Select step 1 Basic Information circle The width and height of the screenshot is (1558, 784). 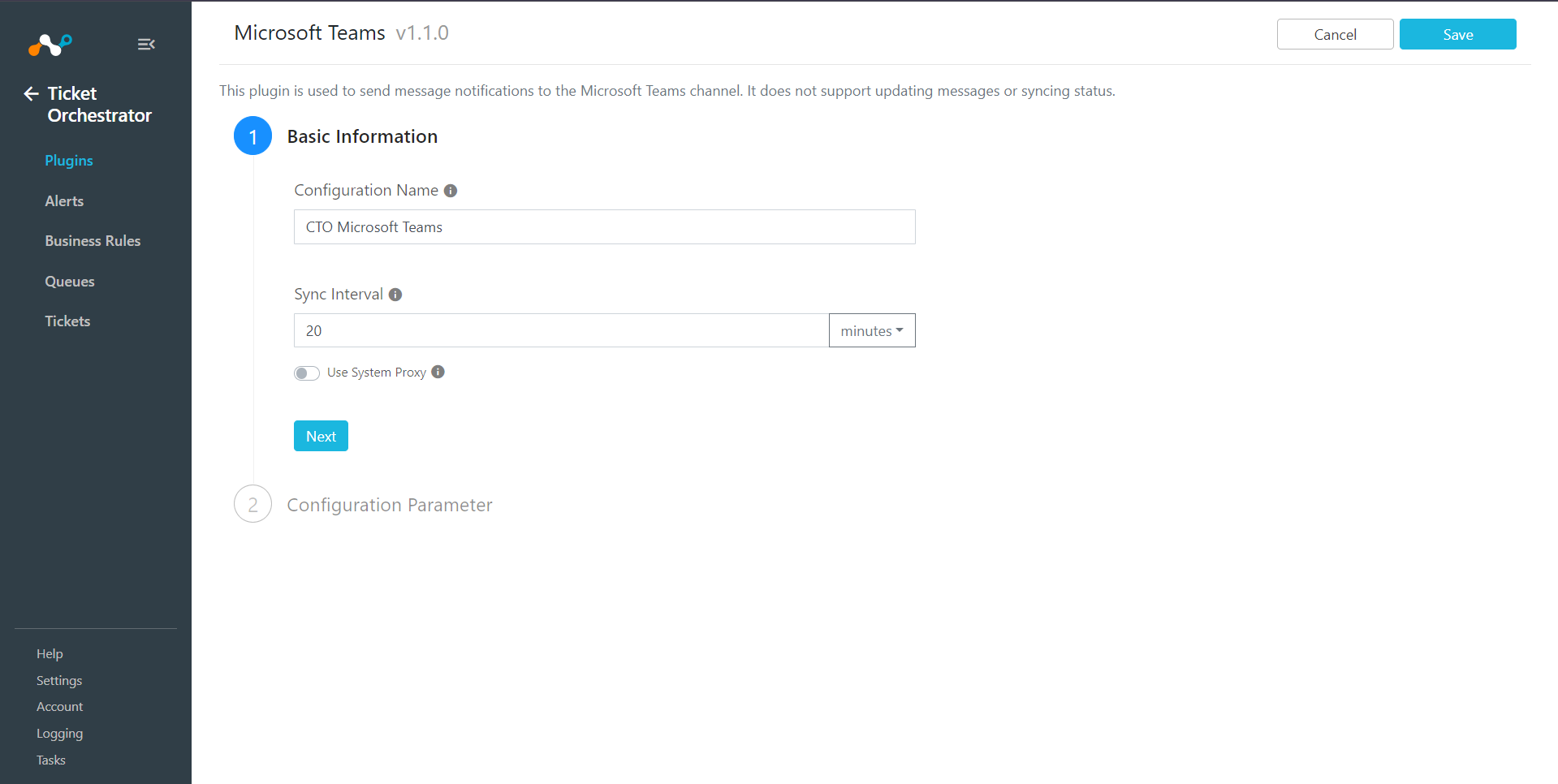pos(253,136)
